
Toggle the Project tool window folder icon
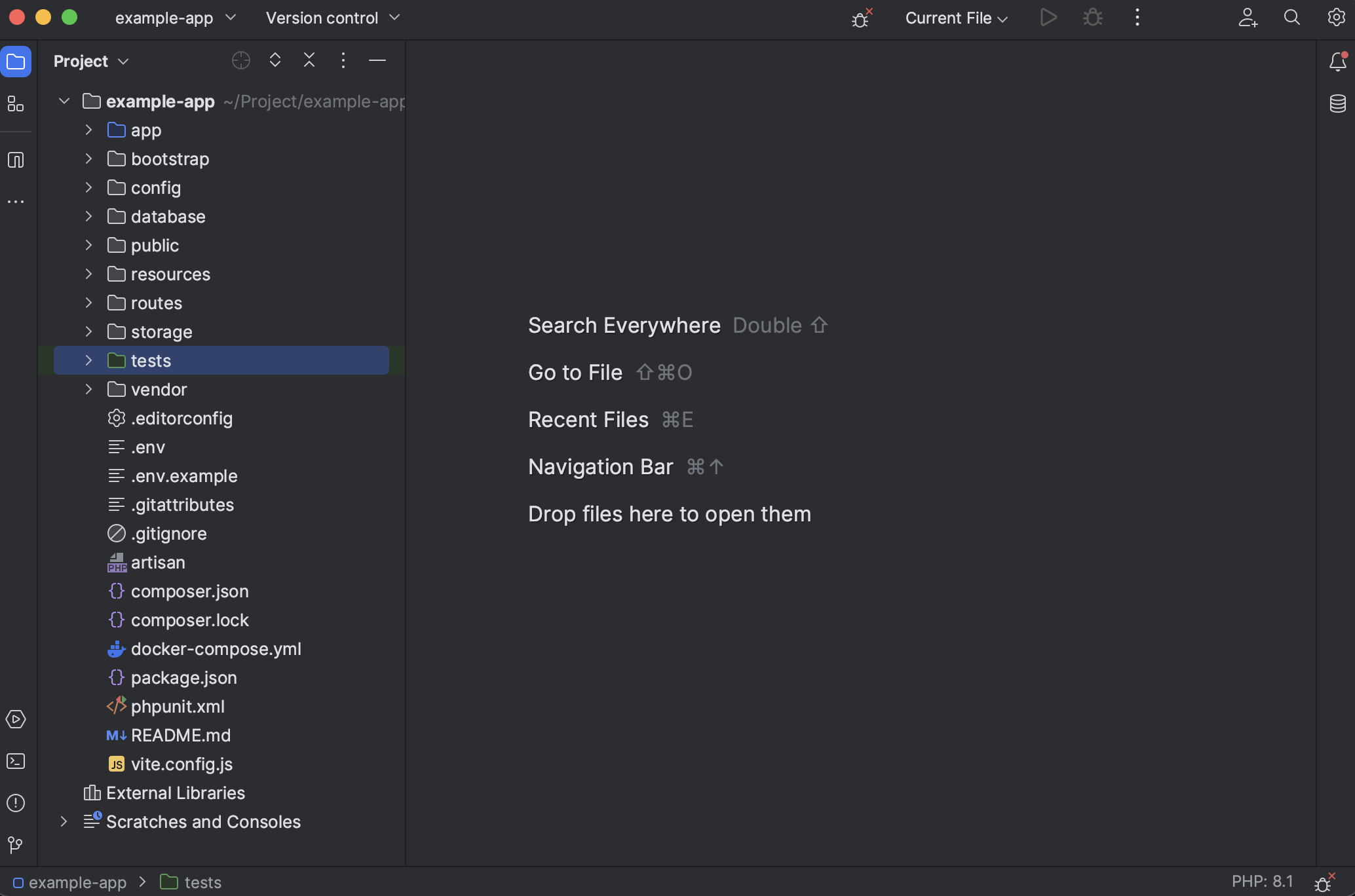coord(16,62)
